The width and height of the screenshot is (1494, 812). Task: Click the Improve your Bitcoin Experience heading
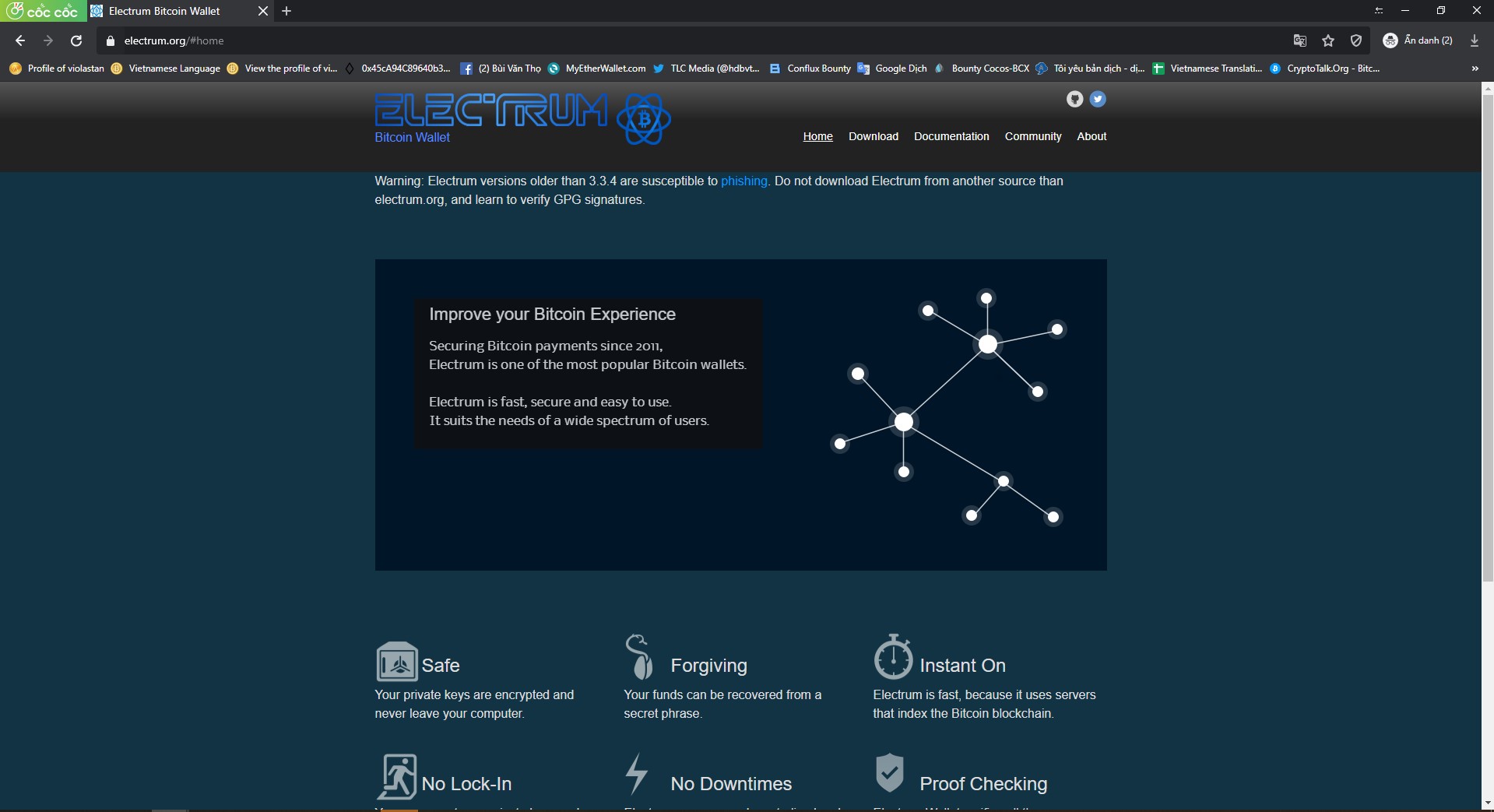point(552,314)
